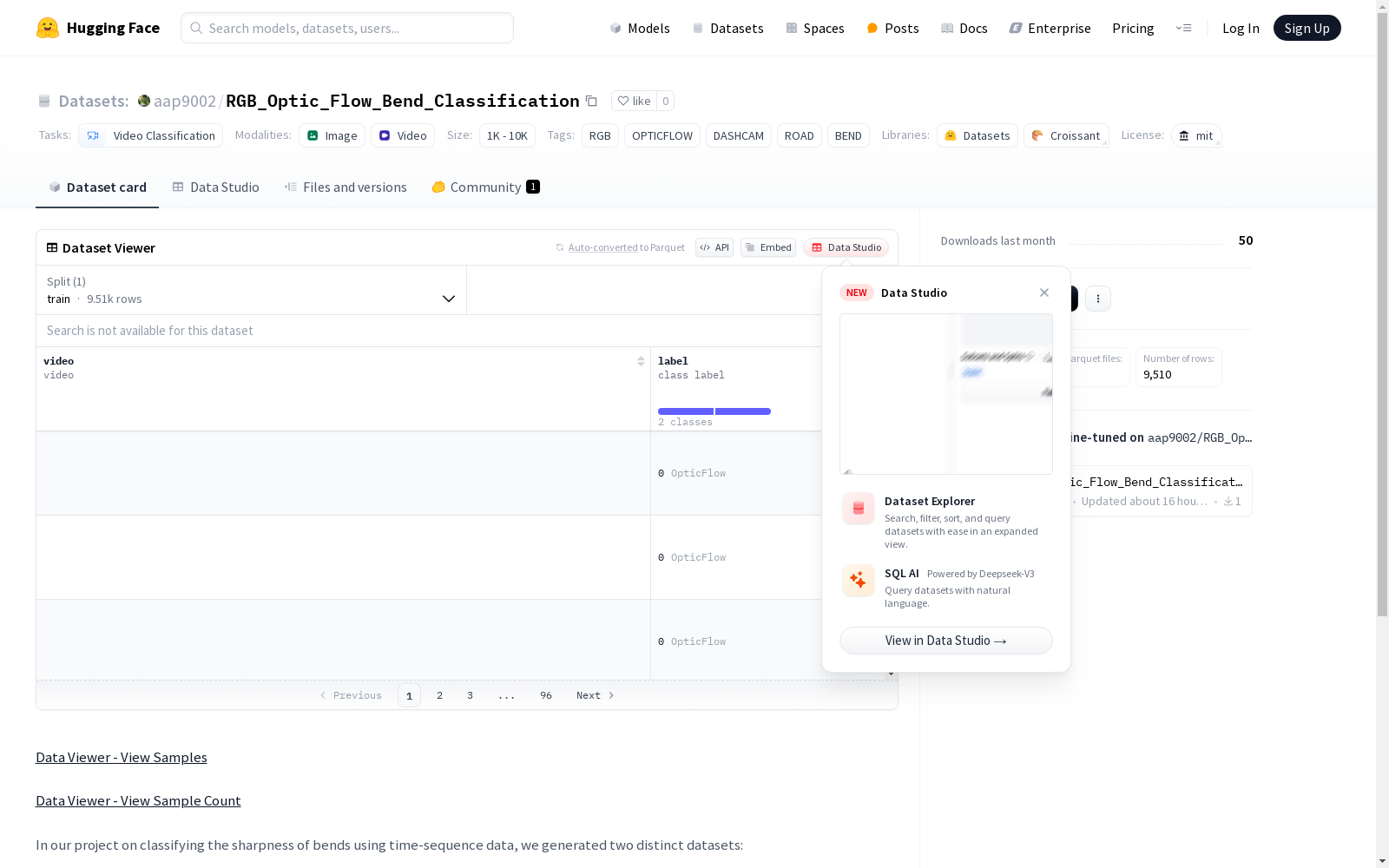This screenshot has height=868, width=1389.
Task: Go to the Pricing page
Action: pyautogui.click(x=1133, y=28)
